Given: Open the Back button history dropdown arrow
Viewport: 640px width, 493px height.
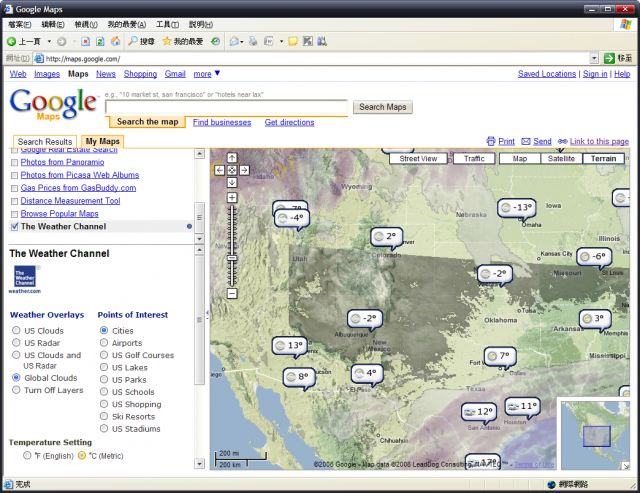Looking at the screenshot, I should tap(49, 41).
